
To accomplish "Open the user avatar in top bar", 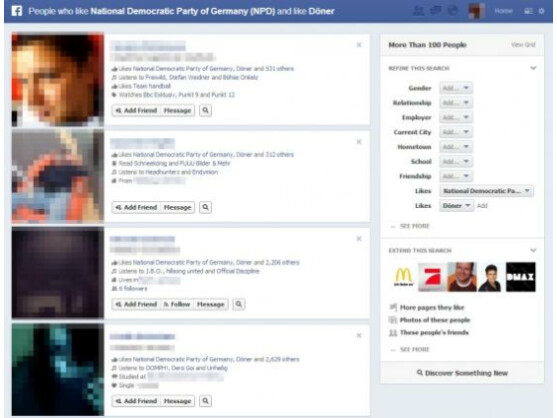I will (476, 11).
